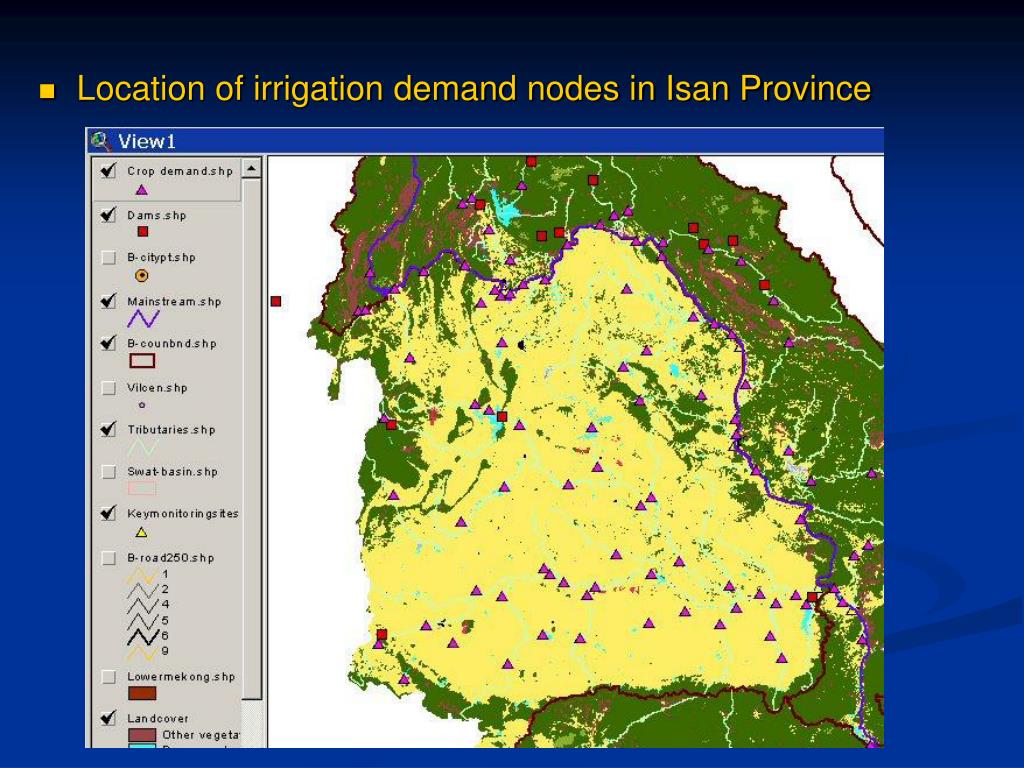Select the Crop demand.shp layer name
Screen dimensions: 1024x768
point(180,171)
